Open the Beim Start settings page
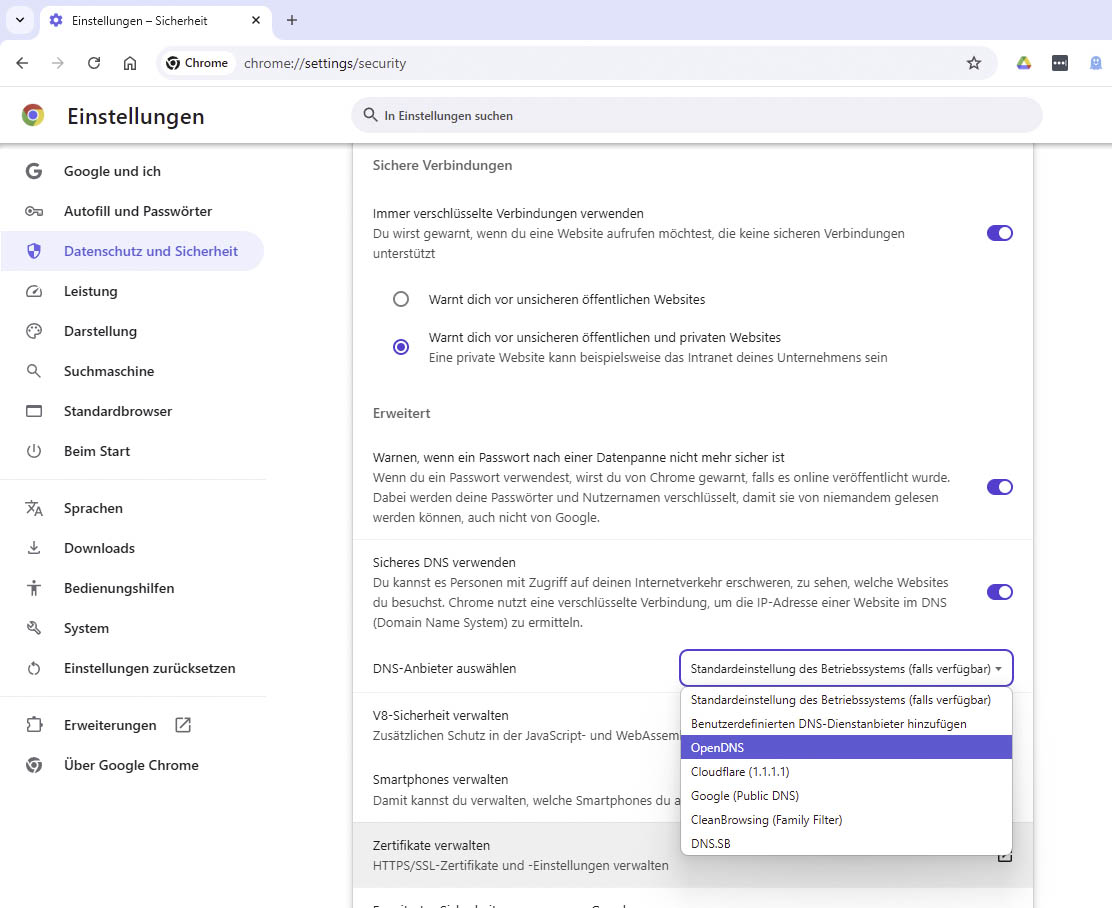 click(x=96, y=451)
